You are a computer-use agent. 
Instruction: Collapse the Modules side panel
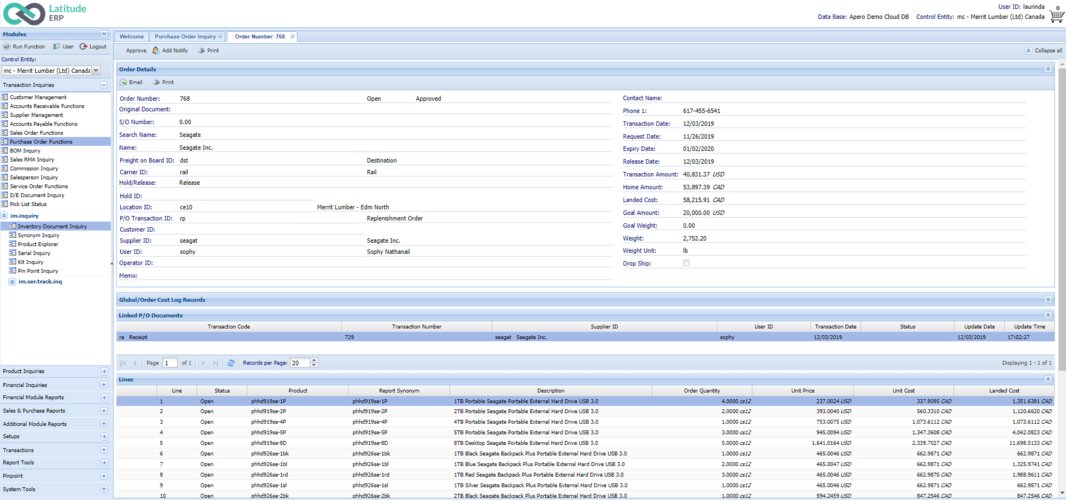click(x=104, y=34)
